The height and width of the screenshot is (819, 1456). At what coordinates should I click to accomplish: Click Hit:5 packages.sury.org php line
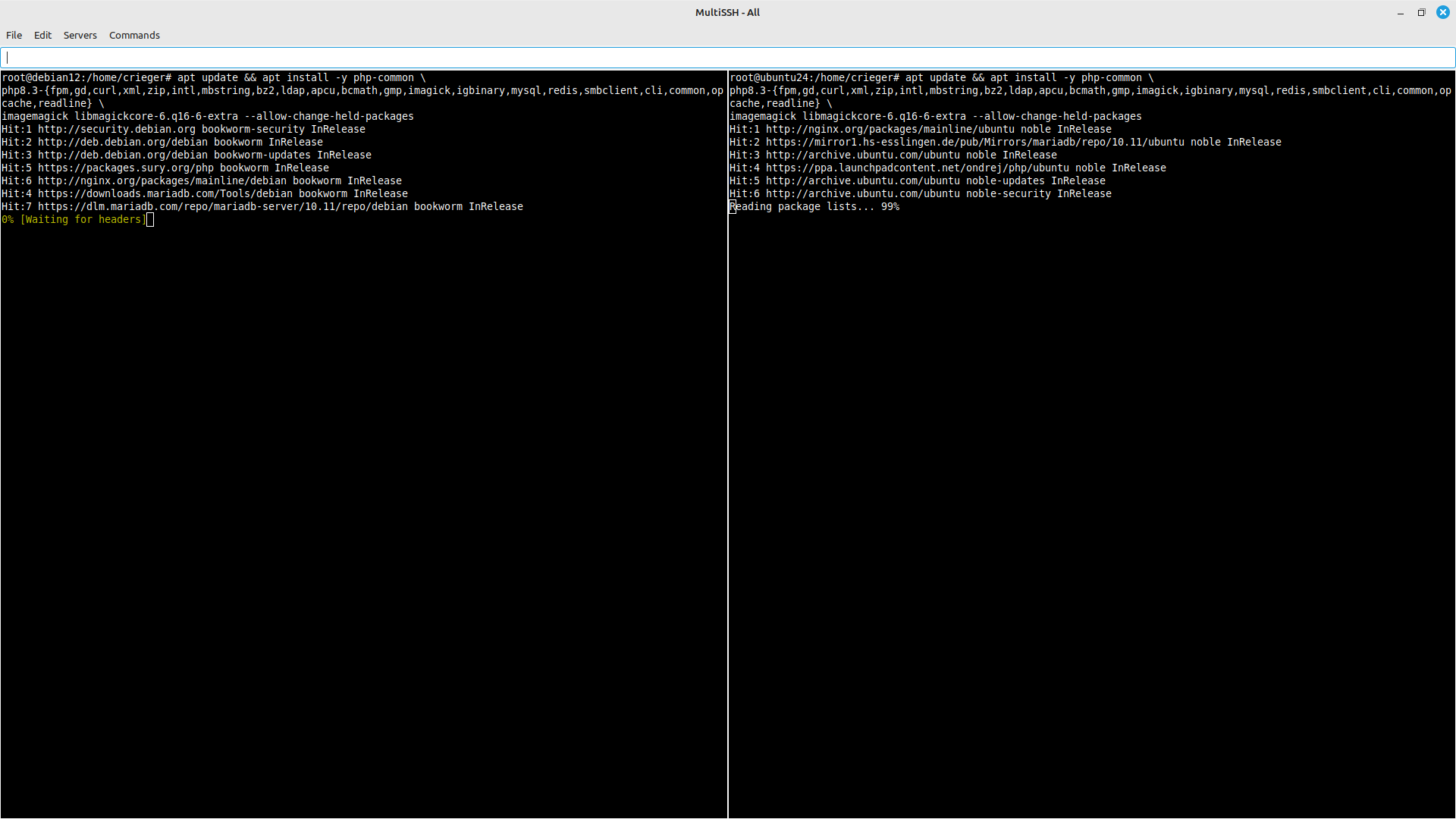tap(165, 168)
